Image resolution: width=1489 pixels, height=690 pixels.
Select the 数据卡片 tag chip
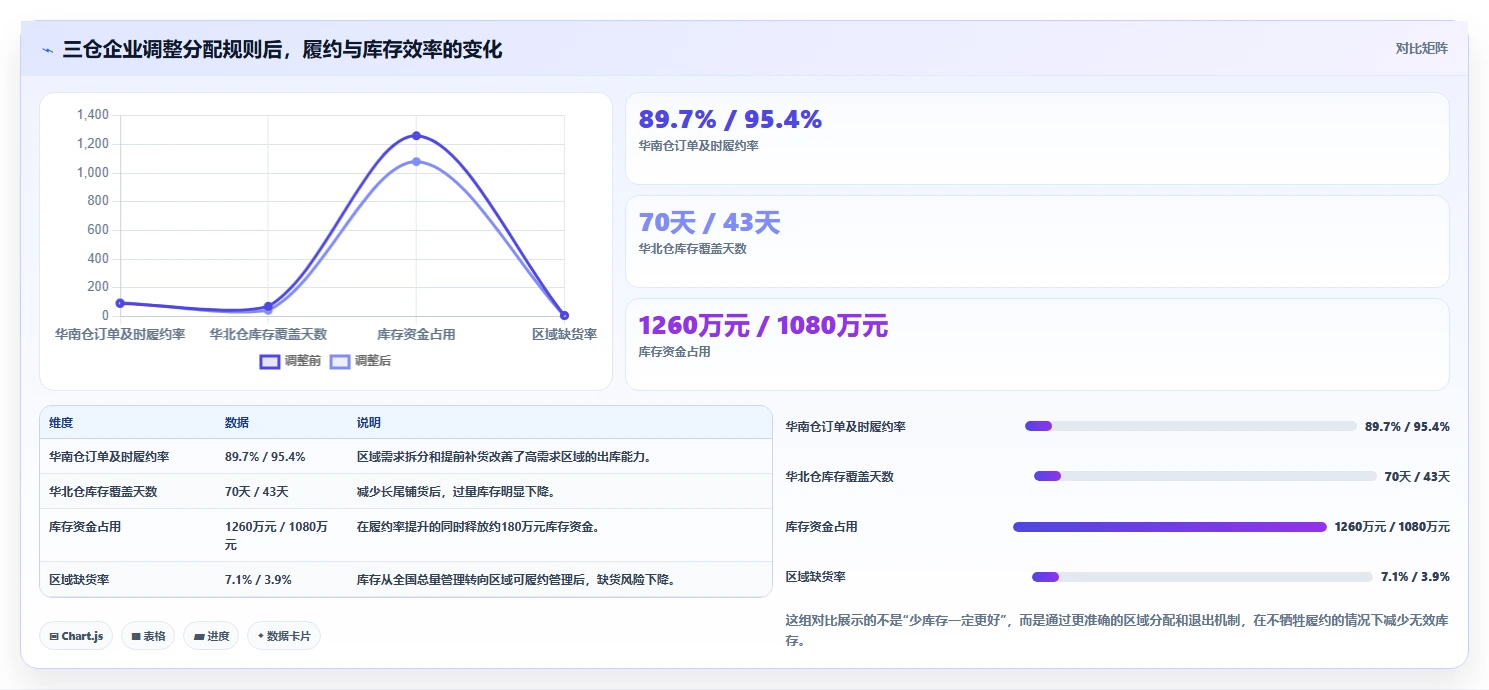[284, 636]
